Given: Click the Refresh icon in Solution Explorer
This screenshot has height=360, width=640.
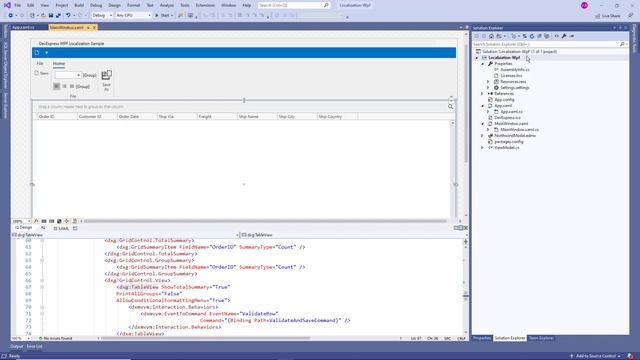Looking at the screenshot, I should (532, 36).
